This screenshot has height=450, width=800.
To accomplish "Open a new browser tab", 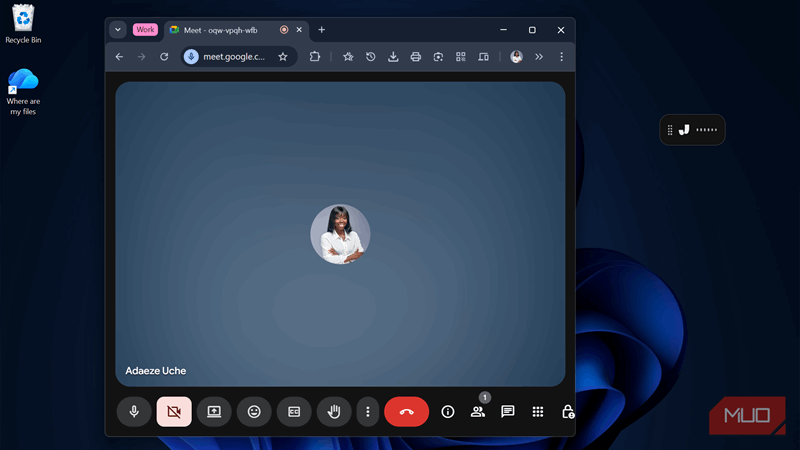I will coord(321,30).
